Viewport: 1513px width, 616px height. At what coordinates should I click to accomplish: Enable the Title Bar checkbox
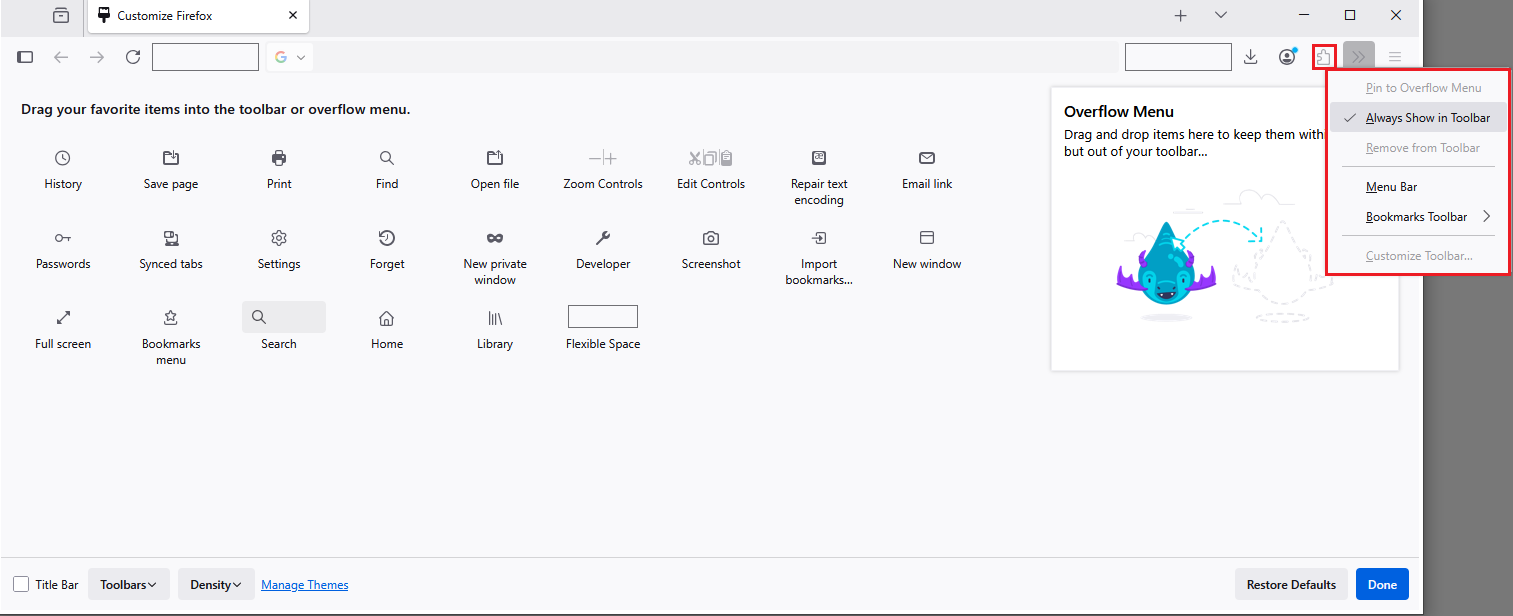pyautogui.click(x=21, y=584)
